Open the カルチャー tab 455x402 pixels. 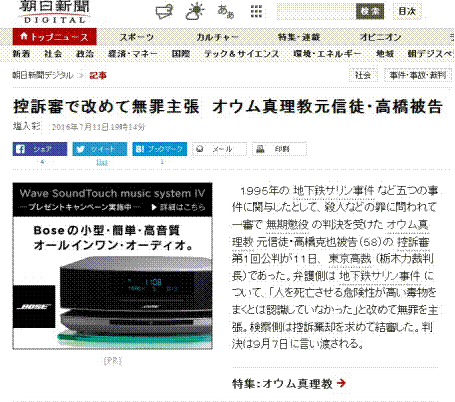(217, 37)
